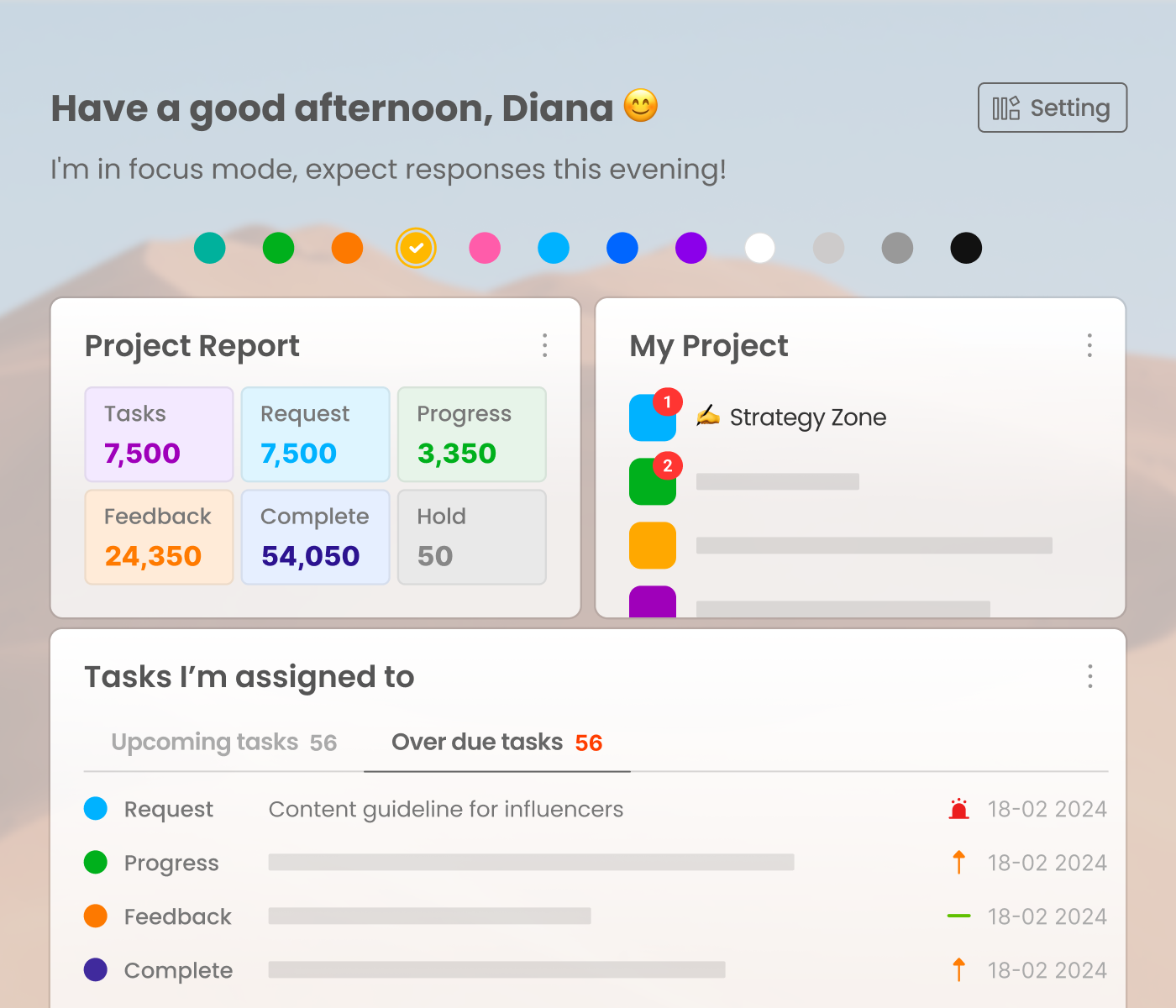Switch to Upcoming tasks tab

(x=223, y=743)
